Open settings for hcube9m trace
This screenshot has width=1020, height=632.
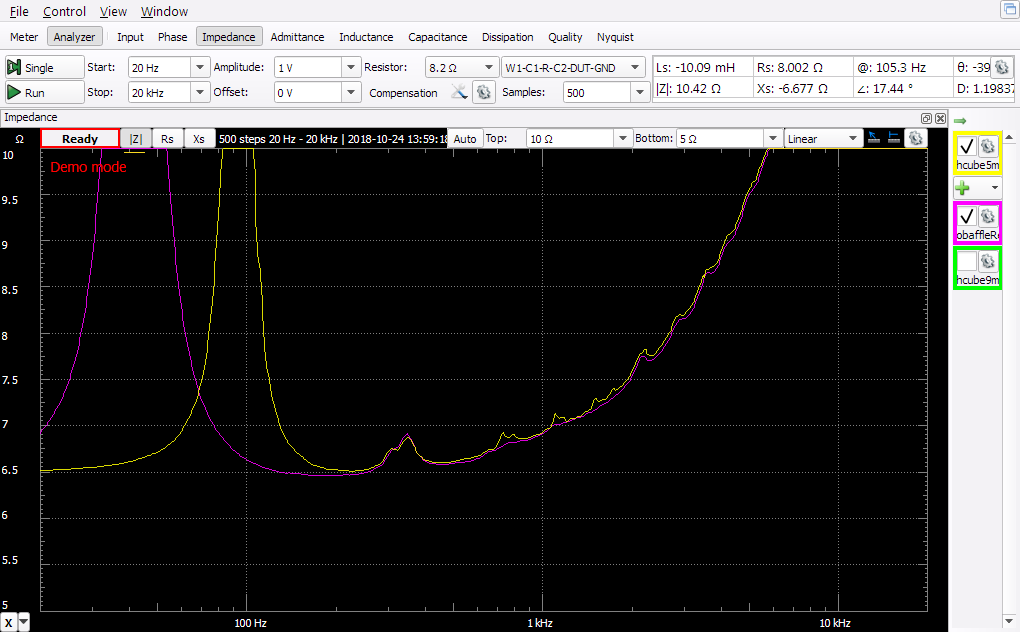pyautogui.click(x=987, y=261)
